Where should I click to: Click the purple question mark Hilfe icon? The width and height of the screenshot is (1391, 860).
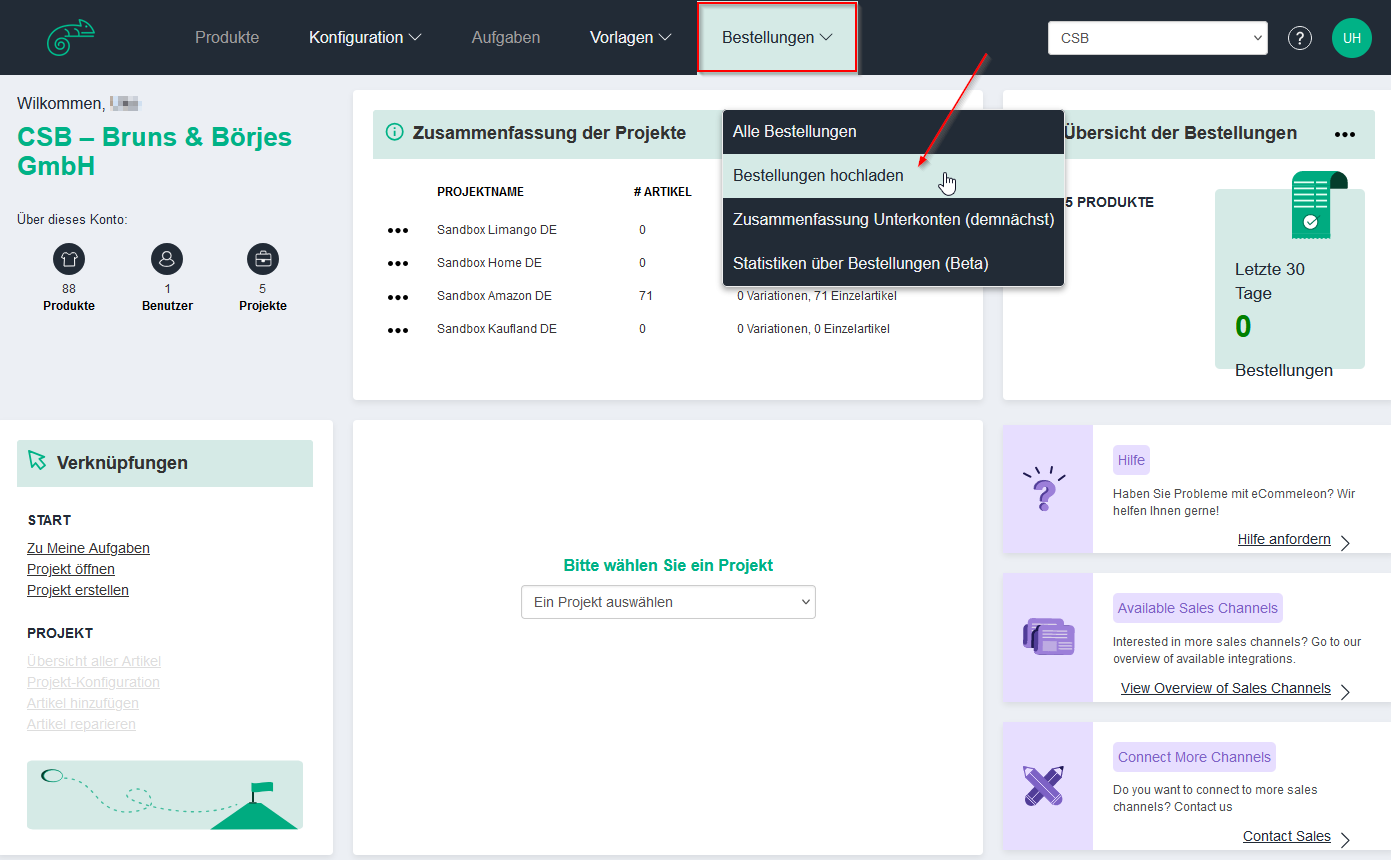click(1044, 488)
